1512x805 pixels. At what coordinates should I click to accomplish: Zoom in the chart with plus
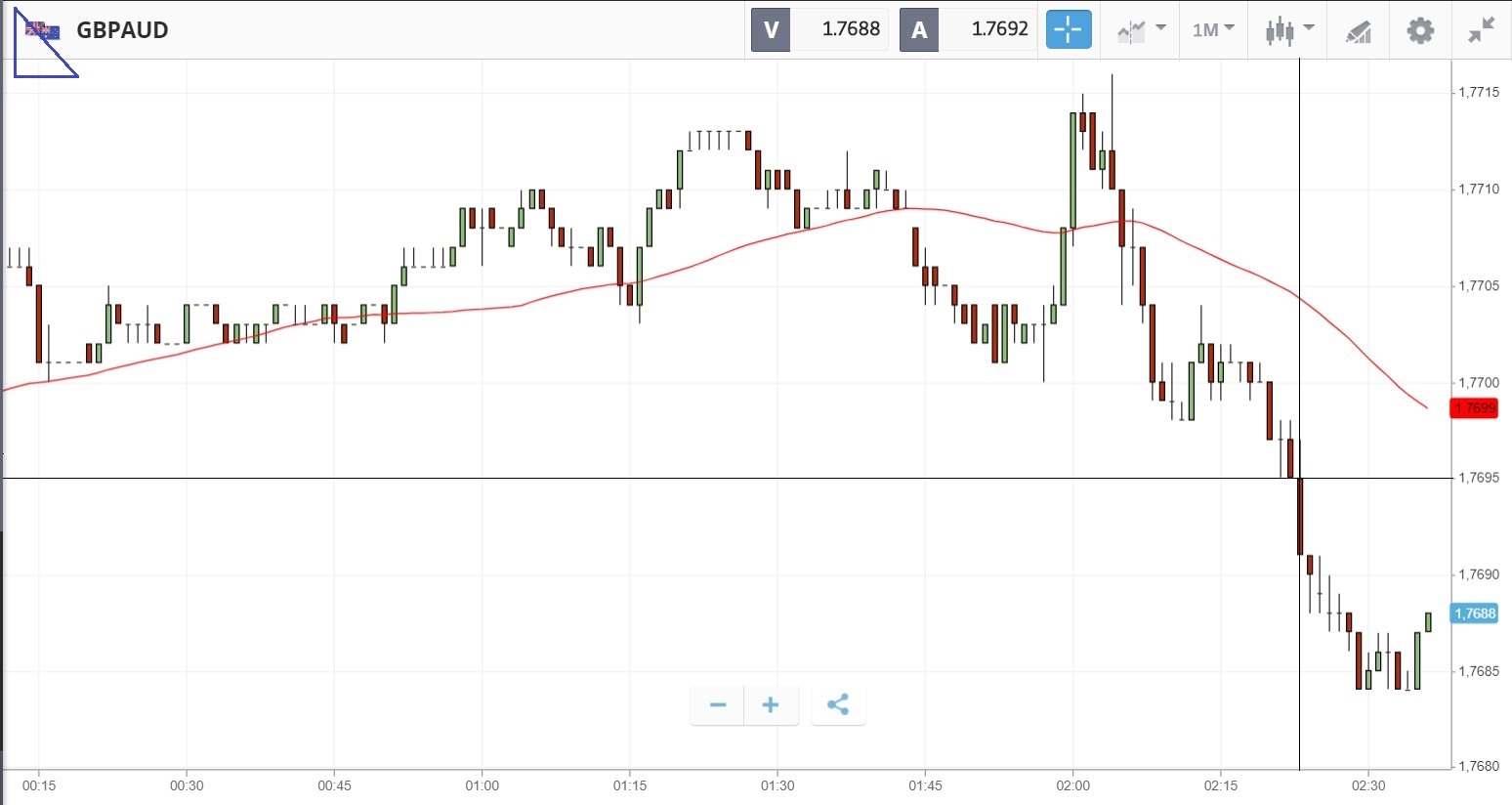click(771, 705)
